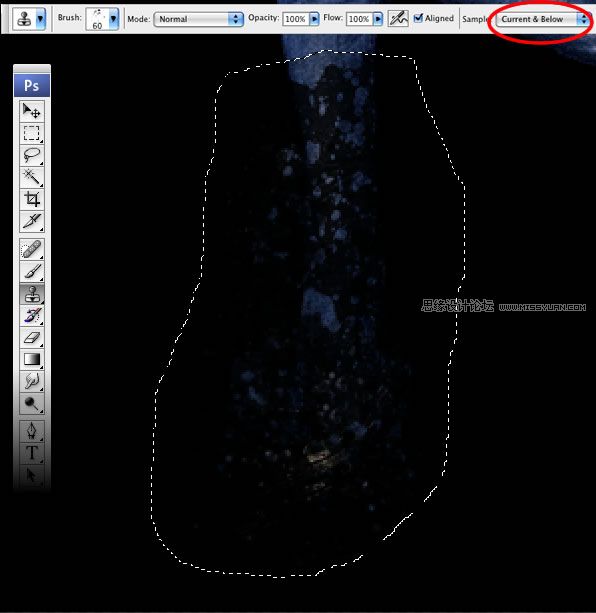Activate the Type tool
The width and height of the screenshot is (596, 613).
pyautogui.click(x=32, y=453)
